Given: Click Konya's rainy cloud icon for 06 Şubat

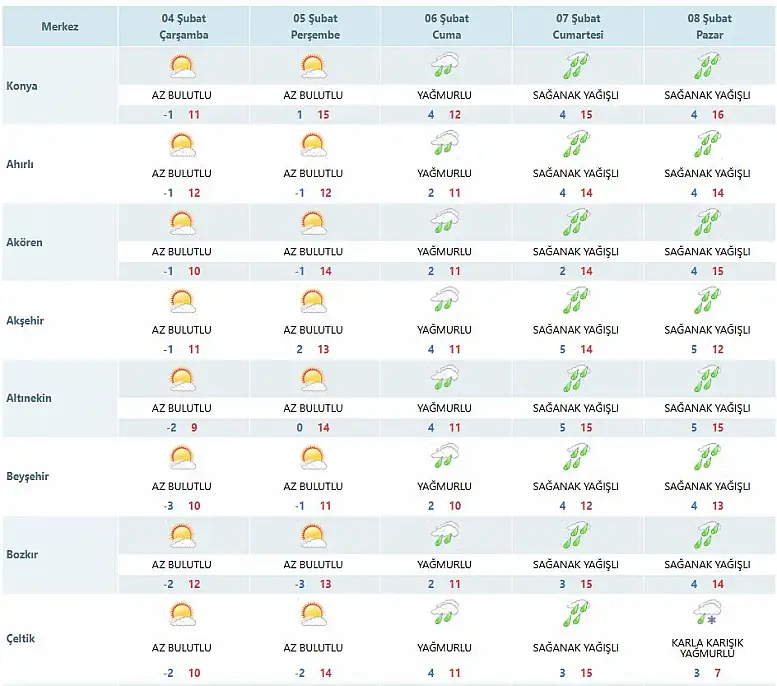Looking at the screenshot, I should [444, 67].
